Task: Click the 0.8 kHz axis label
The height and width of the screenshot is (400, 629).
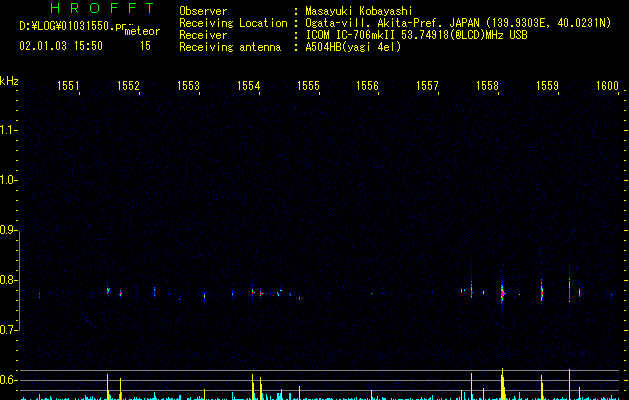Action: tap(9, 280)
